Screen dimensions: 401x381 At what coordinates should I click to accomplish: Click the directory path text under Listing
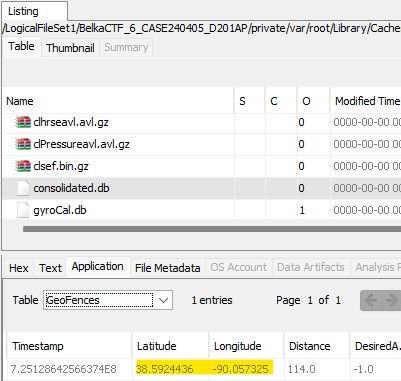tap(201, 28)
